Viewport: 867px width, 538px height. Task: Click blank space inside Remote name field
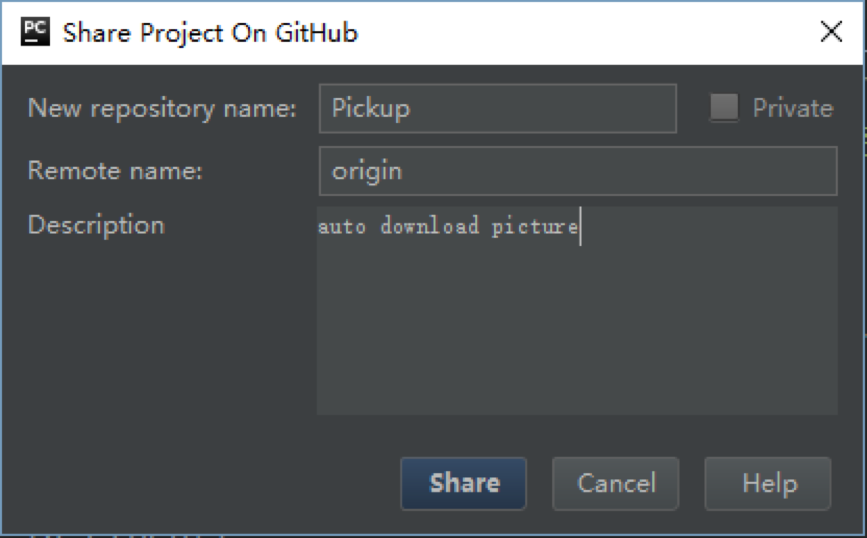pos(619,171)
